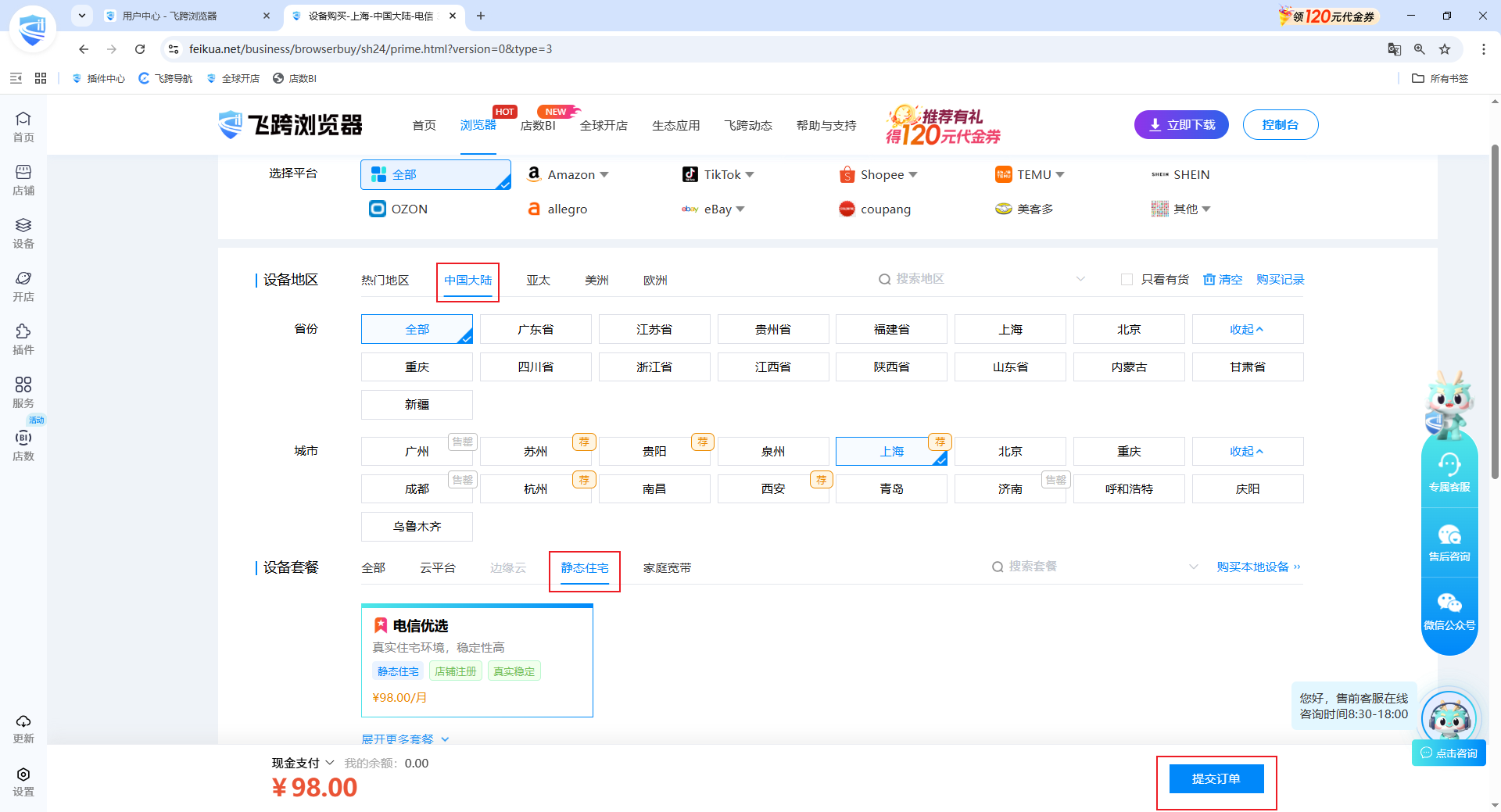Click the 提交订单 button
Image resolution: width=1501 pixels, height=812 pixels.
(x=1216, y=778)
